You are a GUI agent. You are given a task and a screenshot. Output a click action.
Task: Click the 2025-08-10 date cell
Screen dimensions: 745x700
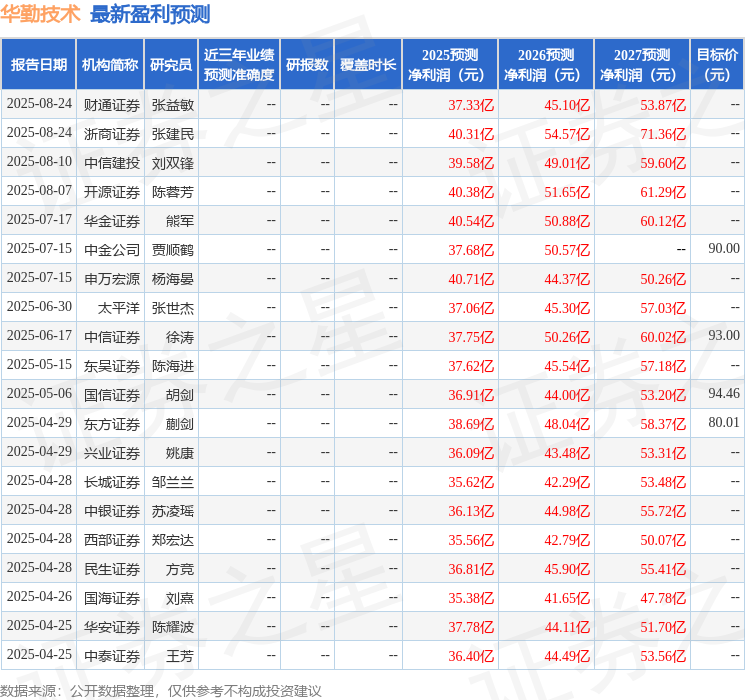39,161
